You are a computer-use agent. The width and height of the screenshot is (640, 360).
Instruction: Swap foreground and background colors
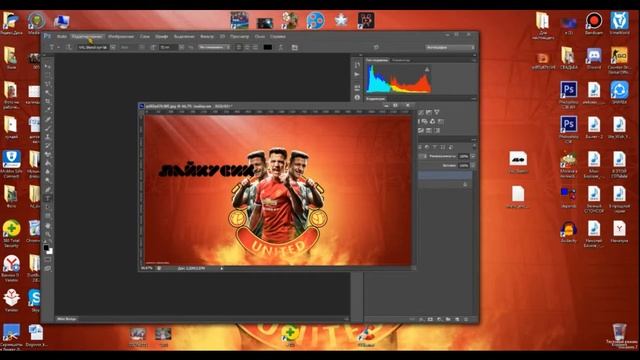(51, 242)
